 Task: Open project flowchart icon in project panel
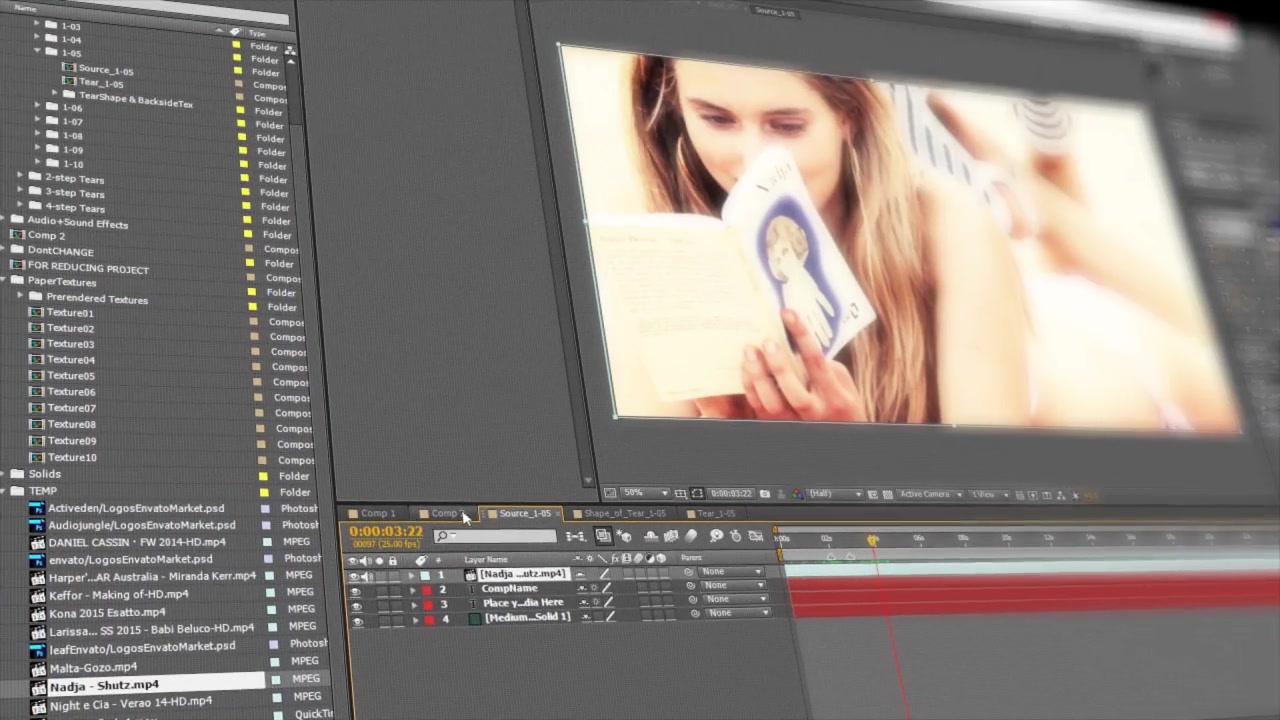291,49
